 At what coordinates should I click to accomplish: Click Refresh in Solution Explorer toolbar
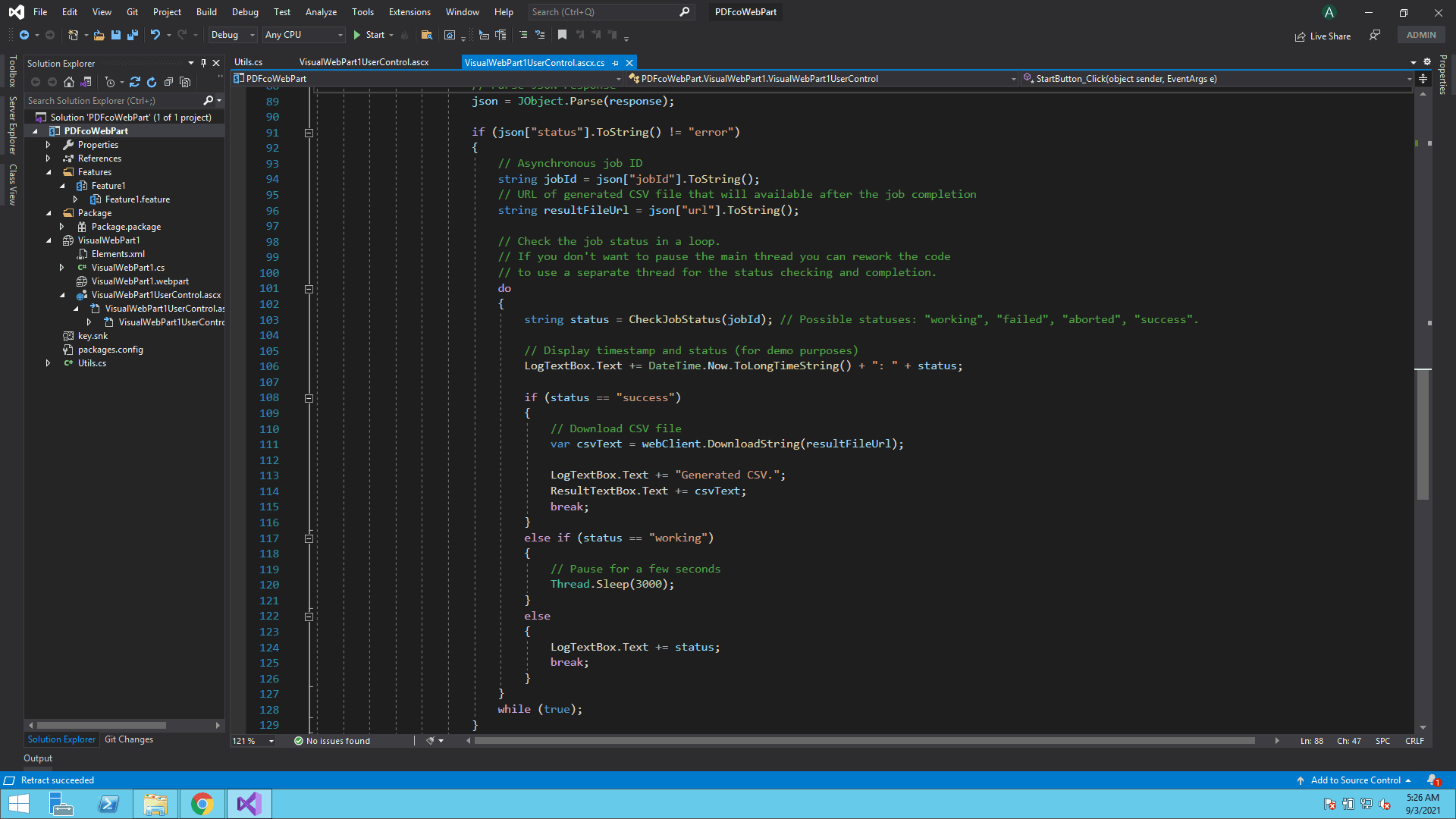[152, 82]
